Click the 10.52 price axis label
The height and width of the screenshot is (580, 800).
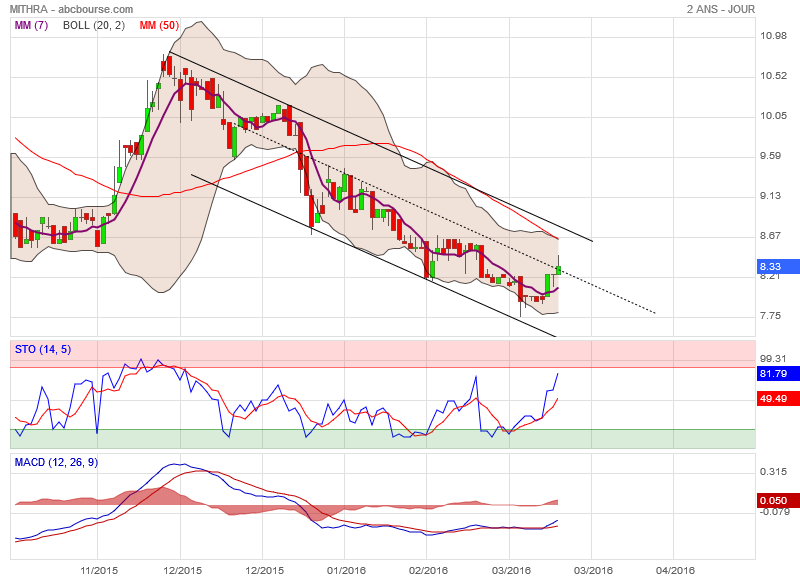(x=773, y=75)
